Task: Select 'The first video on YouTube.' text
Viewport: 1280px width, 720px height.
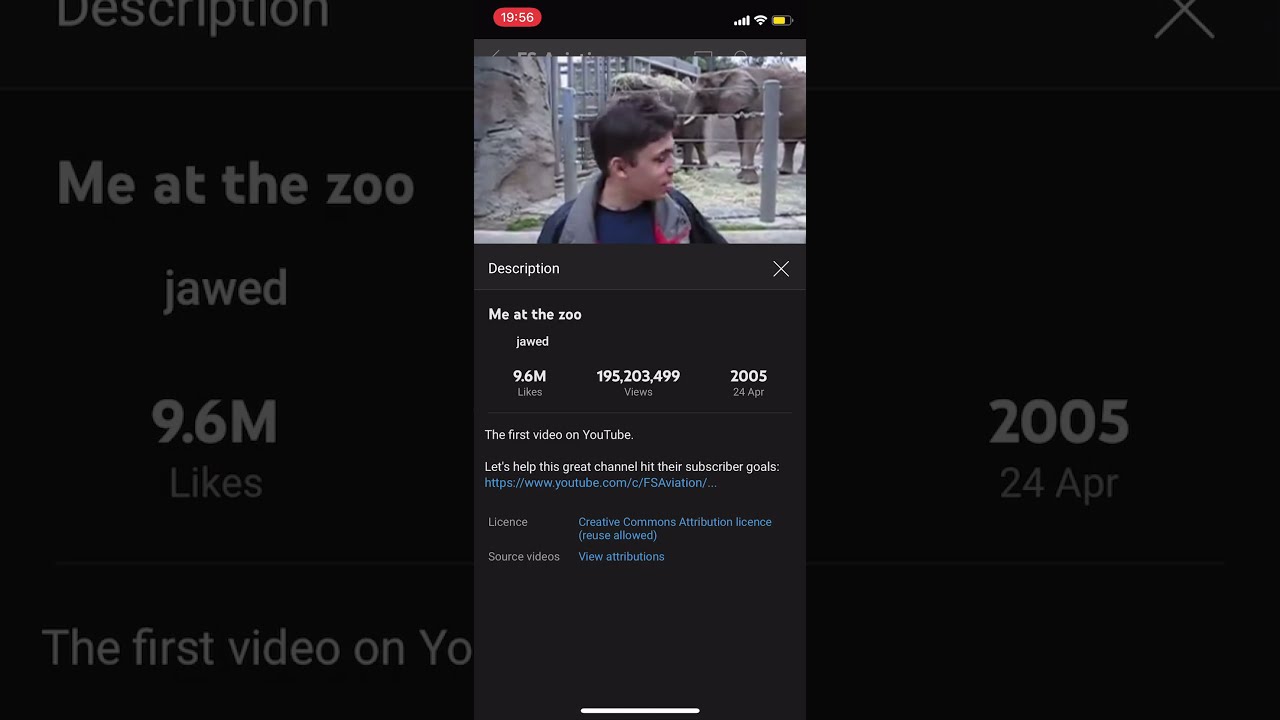Action: (559, 435)
